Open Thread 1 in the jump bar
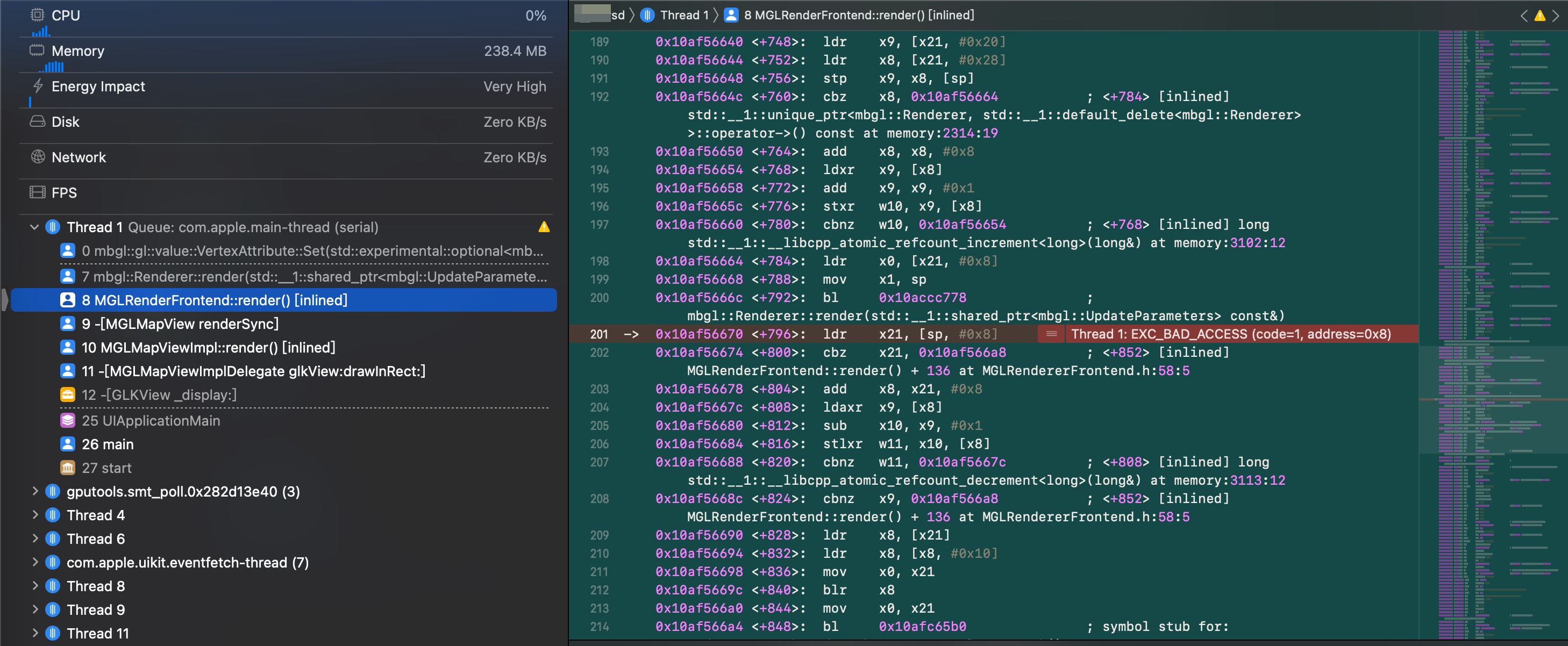Viewport: 1568px width, 646px height. [683, 15]
